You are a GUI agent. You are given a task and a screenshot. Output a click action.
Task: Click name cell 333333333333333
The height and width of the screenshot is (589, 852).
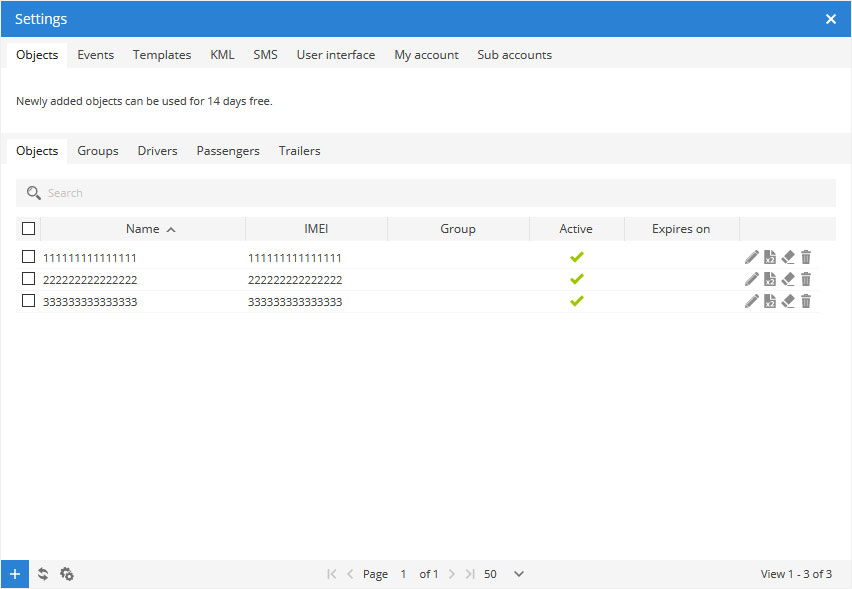point(90,302)
